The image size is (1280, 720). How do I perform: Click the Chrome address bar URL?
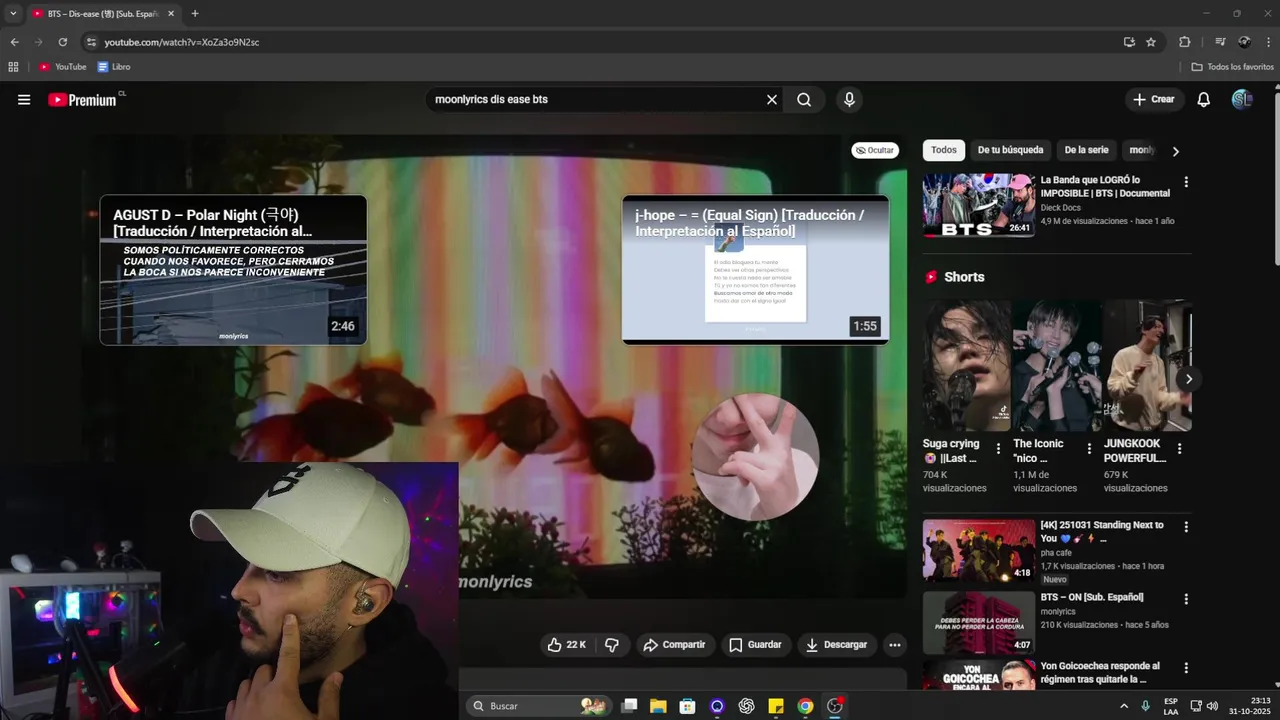[182, 42]
